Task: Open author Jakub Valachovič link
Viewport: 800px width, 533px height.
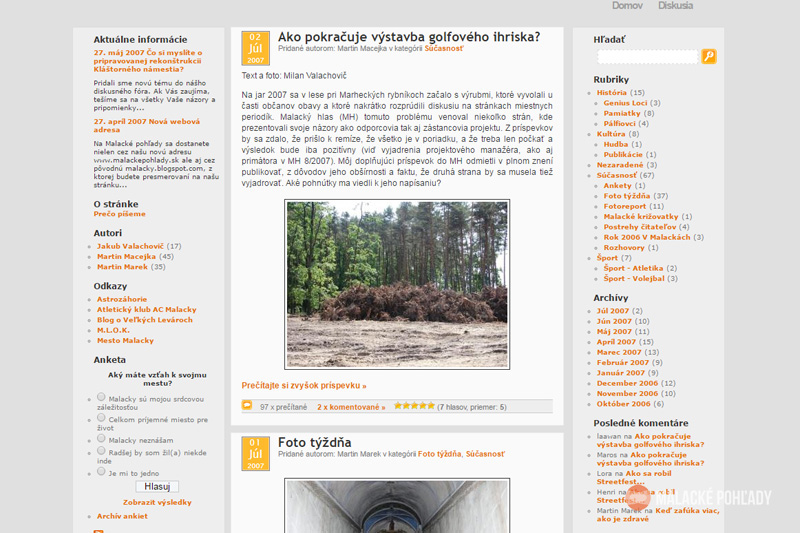Action: [130, 246]
